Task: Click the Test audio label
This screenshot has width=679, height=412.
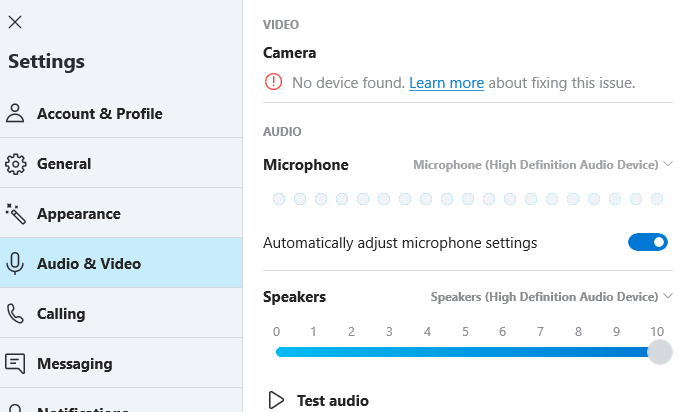Action: pyautogui.click(x=333, y=401)
